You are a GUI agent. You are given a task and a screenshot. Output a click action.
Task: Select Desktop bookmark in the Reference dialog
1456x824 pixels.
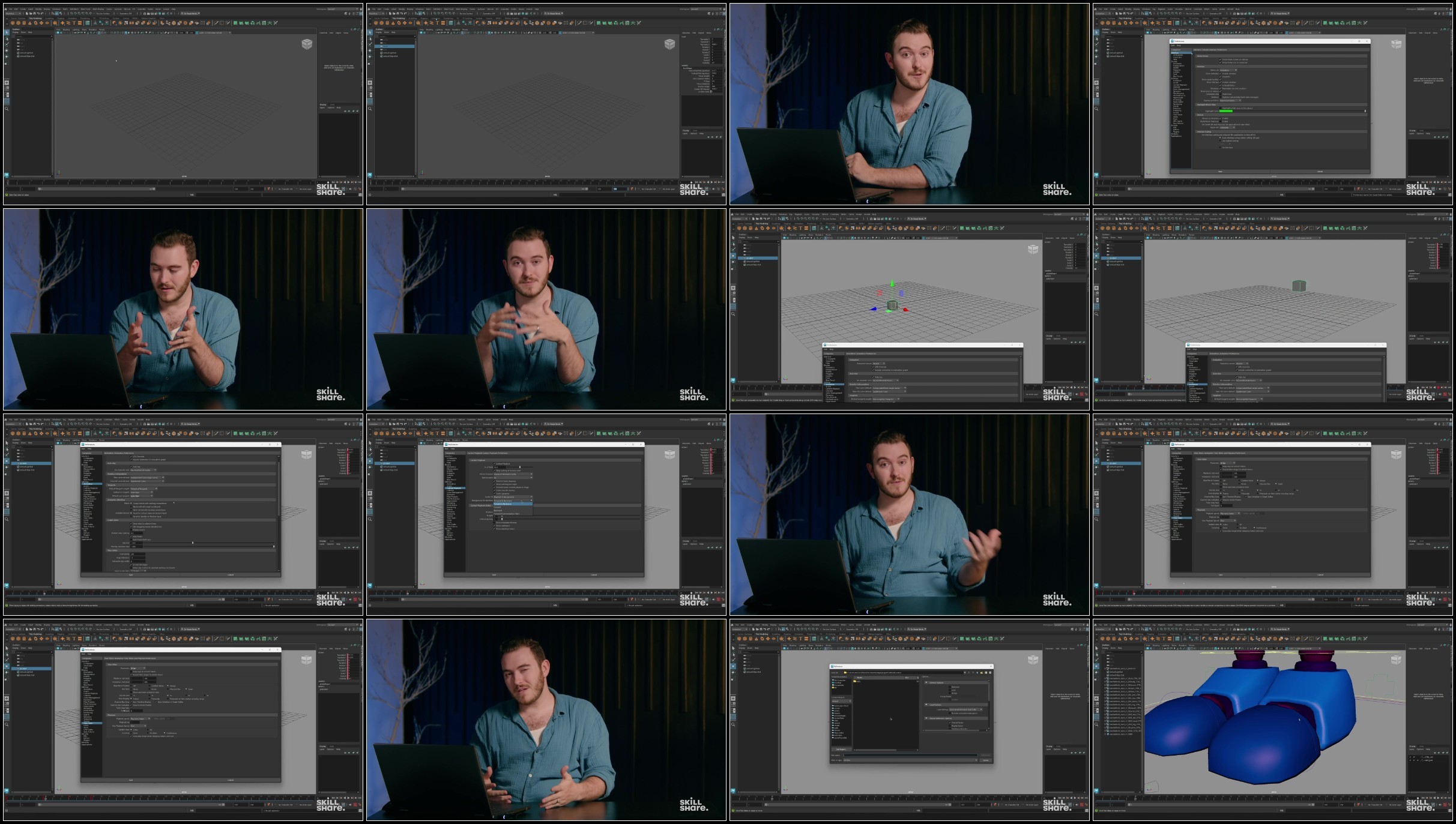tap(837, 683)
